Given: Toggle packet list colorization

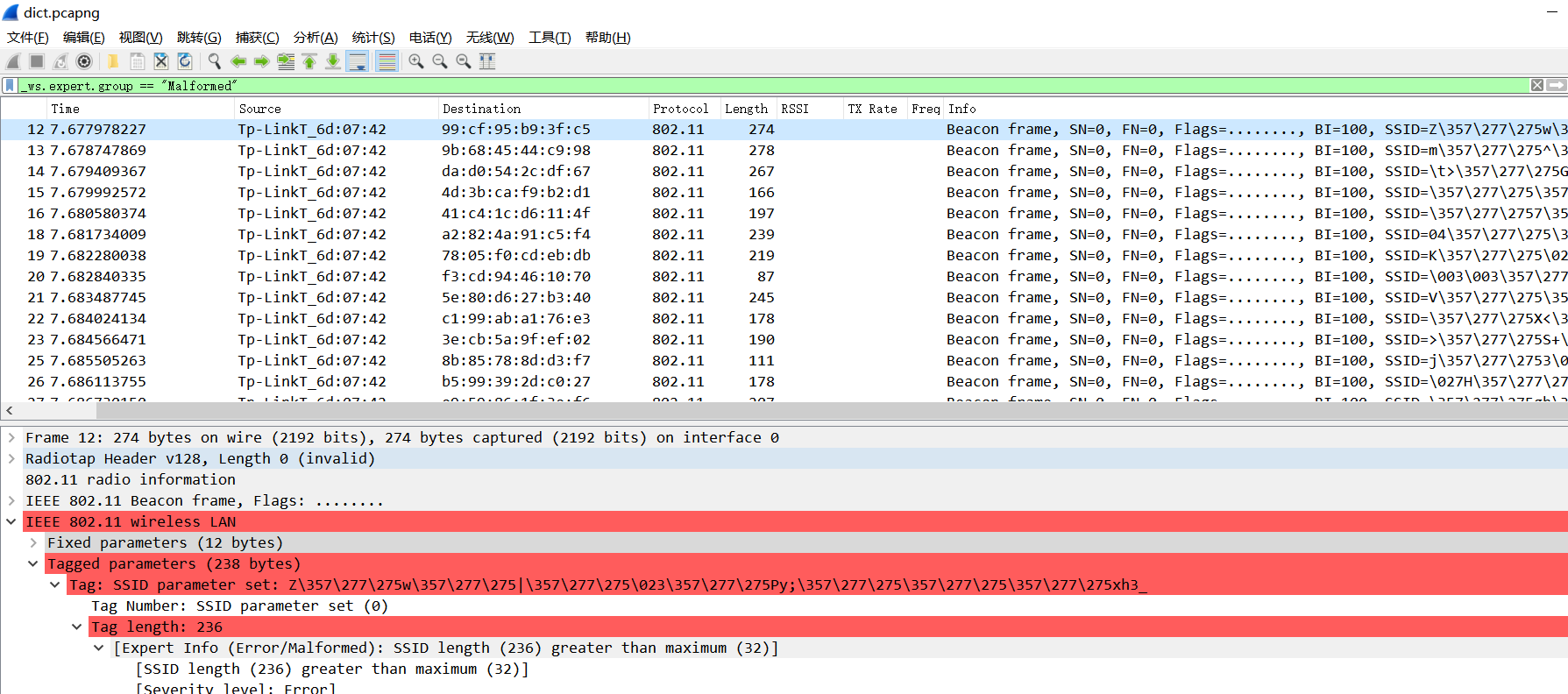Looking at the screenshot, I should 387,61.
